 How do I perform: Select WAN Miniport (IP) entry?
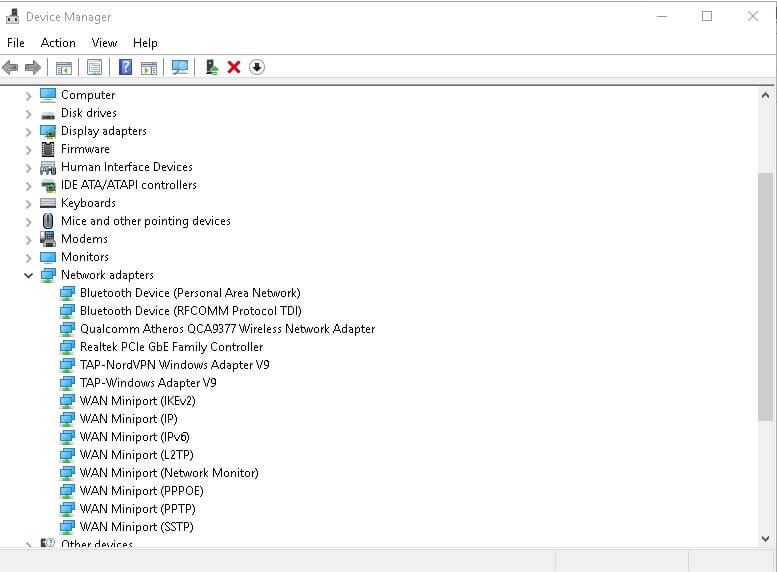128,419
